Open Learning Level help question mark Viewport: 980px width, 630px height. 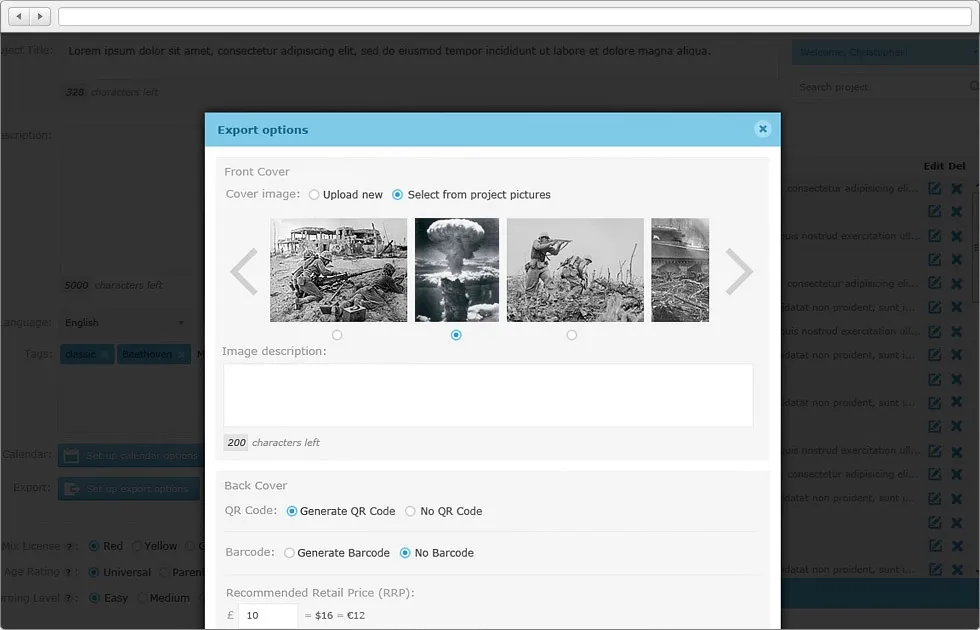(69, 599)
